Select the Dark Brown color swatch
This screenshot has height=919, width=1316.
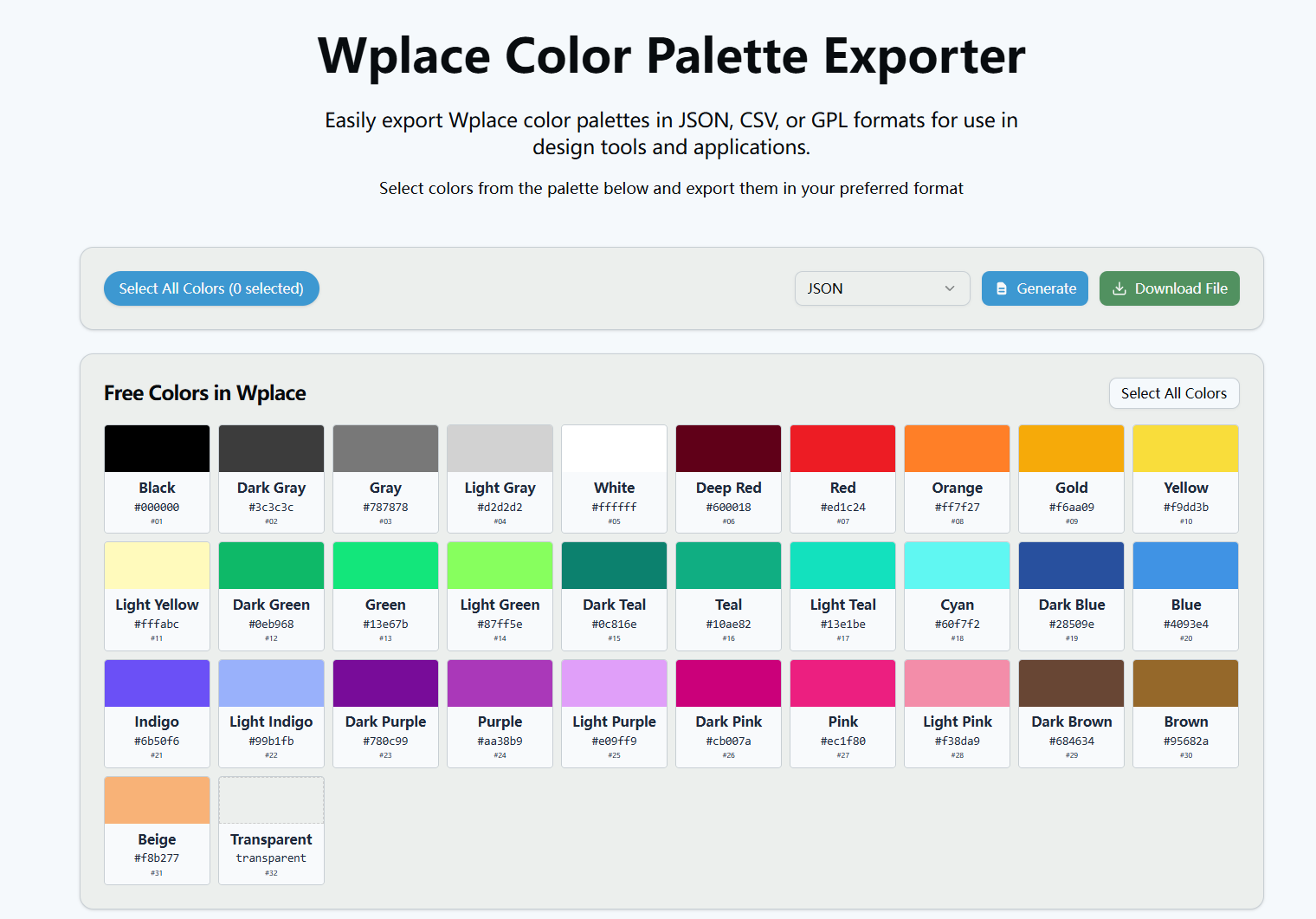[x=1071, y=682]
